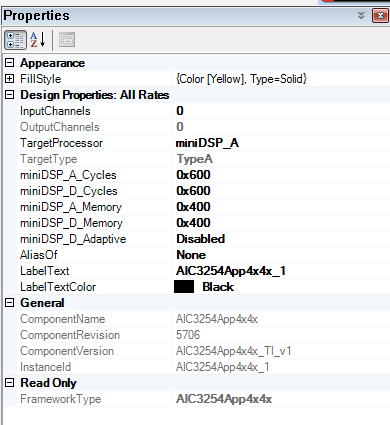Collapse the General category
Viewport: 390px width, 425px height.
coord(10,303)
